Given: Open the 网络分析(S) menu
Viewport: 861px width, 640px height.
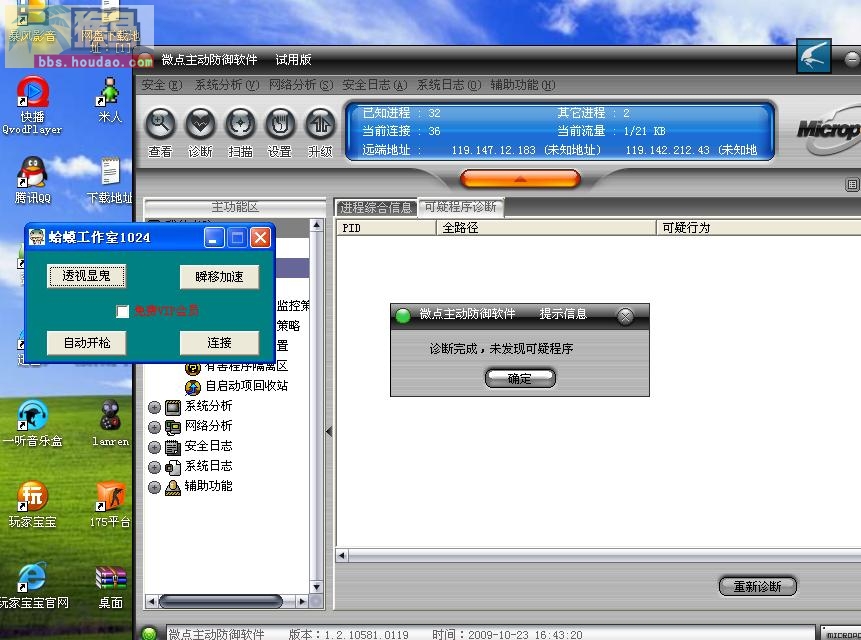Looking at the screenshot, I should [301, 85].
